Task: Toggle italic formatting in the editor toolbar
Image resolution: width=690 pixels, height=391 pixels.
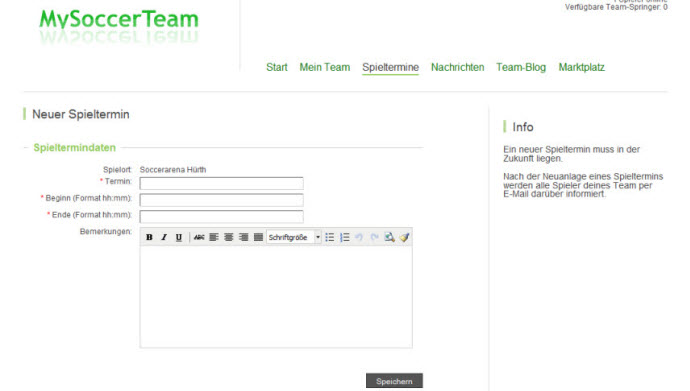Action: [164, 237]
